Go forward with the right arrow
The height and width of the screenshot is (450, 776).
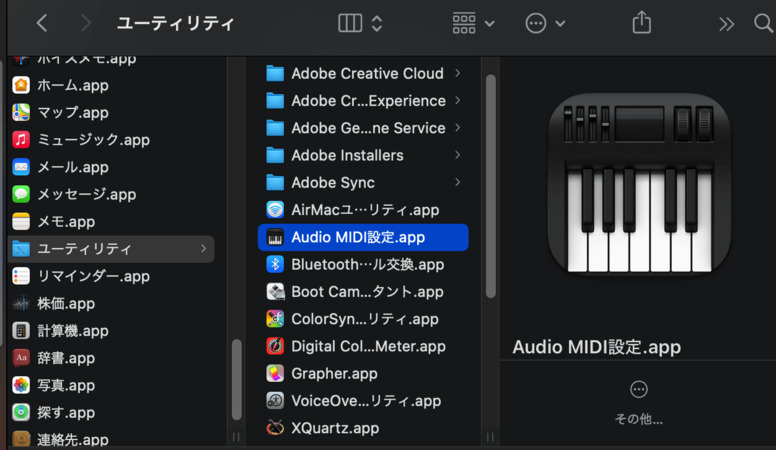pyautogui.click(x=86, y=23)
